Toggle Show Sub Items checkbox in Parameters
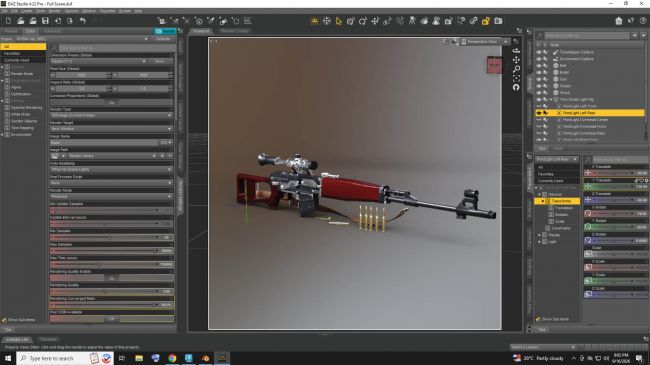The image size is (650, 365). point(538,319)
